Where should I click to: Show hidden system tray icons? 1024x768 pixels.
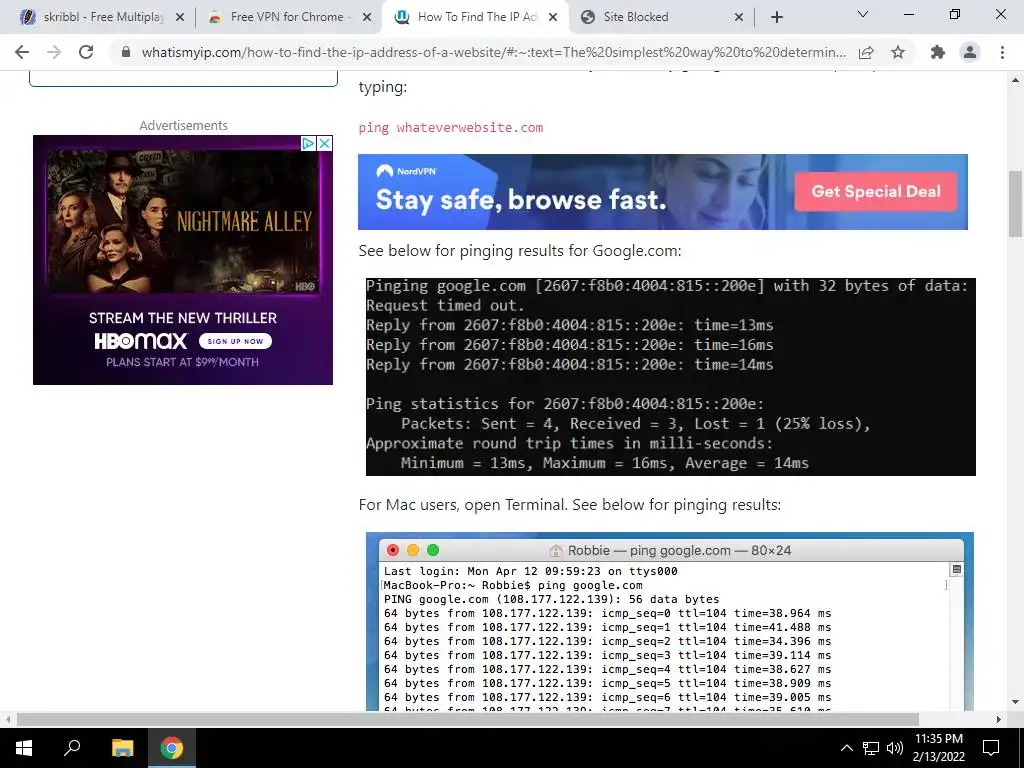(846, 748)
